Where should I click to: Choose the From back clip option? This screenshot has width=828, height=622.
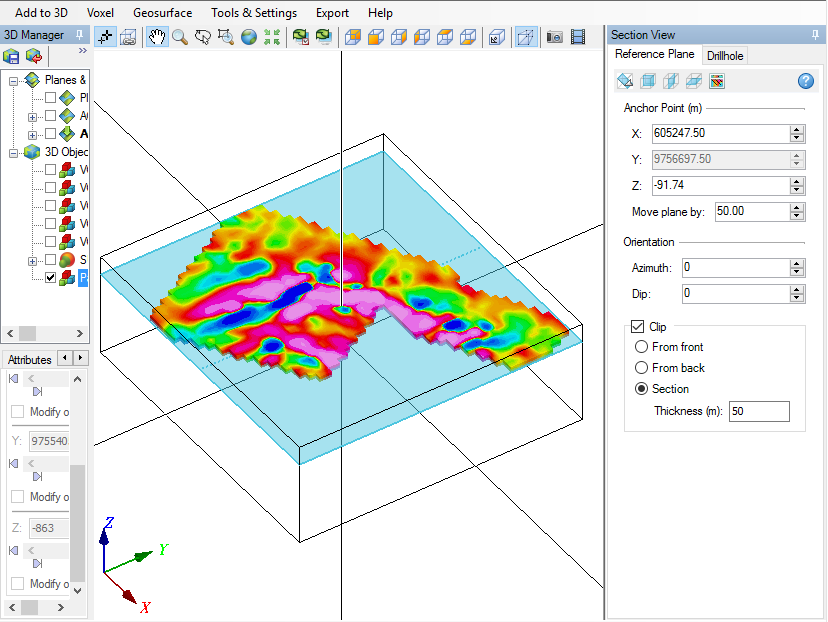[x=642, y=368]
